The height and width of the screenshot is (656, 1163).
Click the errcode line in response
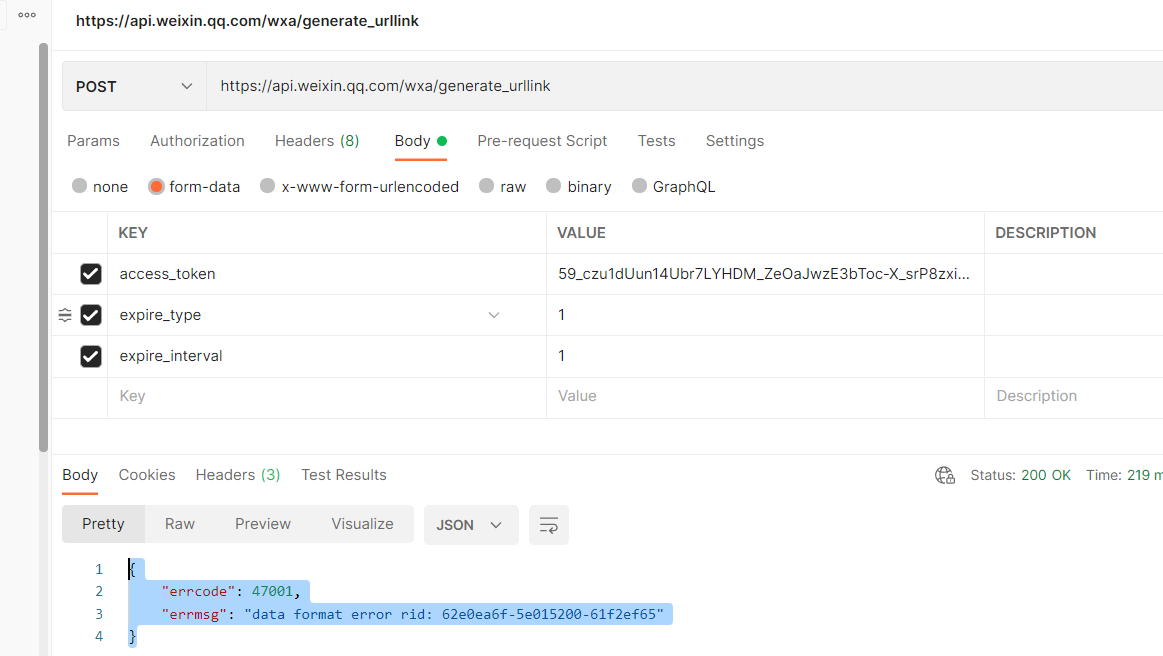pos(231,591)
